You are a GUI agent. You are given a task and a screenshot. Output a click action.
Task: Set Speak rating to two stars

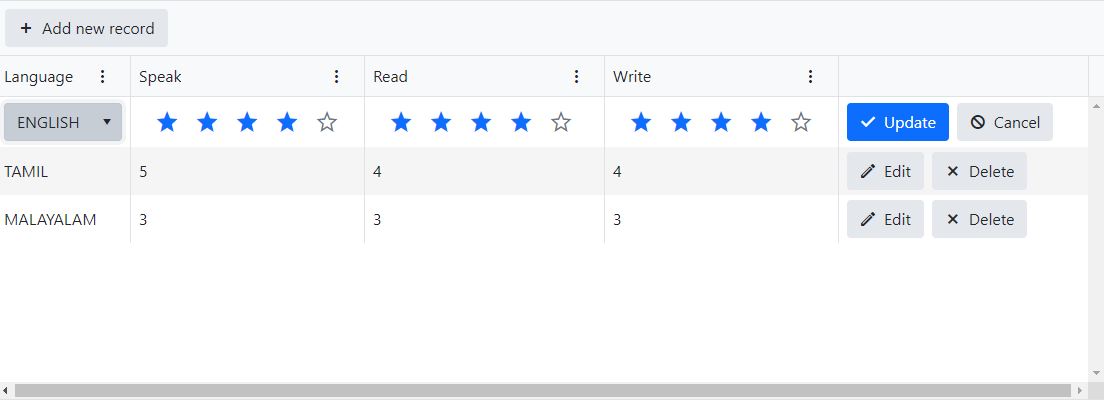(207, 122)
